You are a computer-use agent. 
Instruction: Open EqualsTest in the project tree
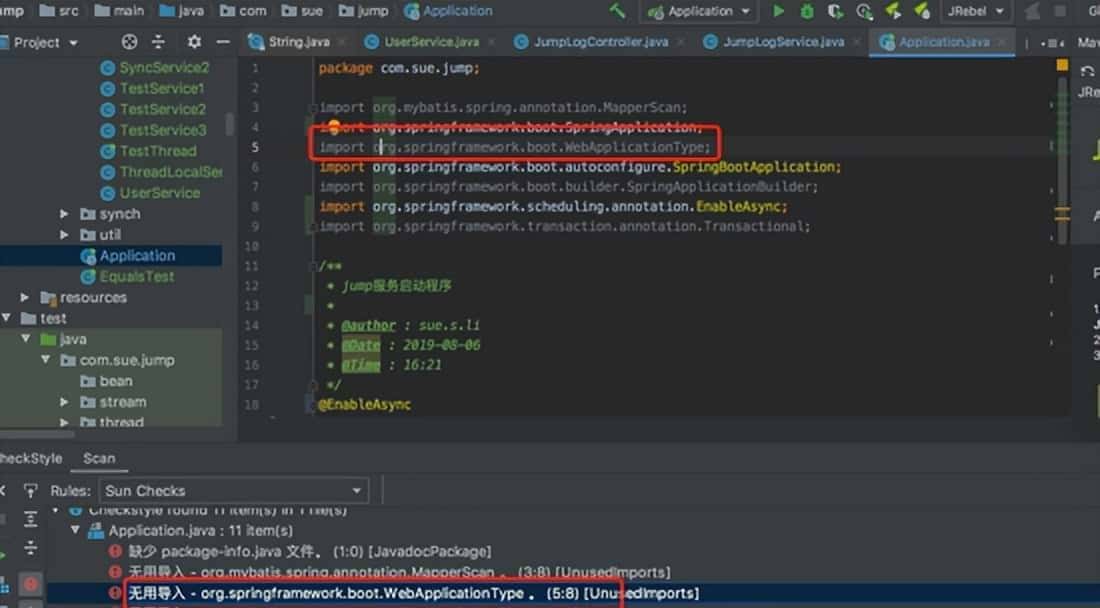click(x=136, y=277)
